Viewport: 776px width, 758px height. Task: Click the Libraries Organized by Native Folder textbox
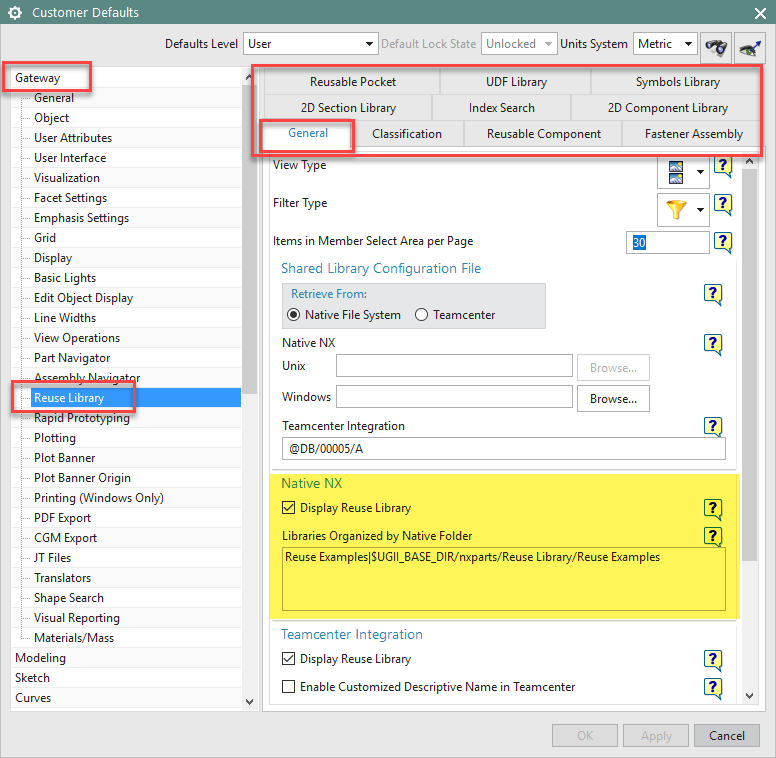click(504, 579)
